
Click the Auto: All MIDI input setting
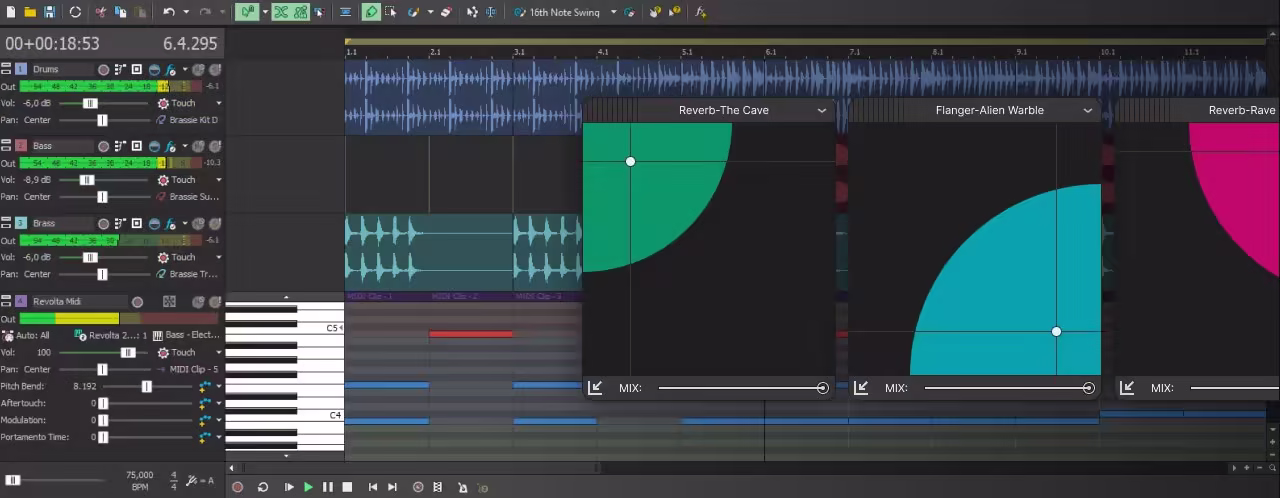point(26,336)
